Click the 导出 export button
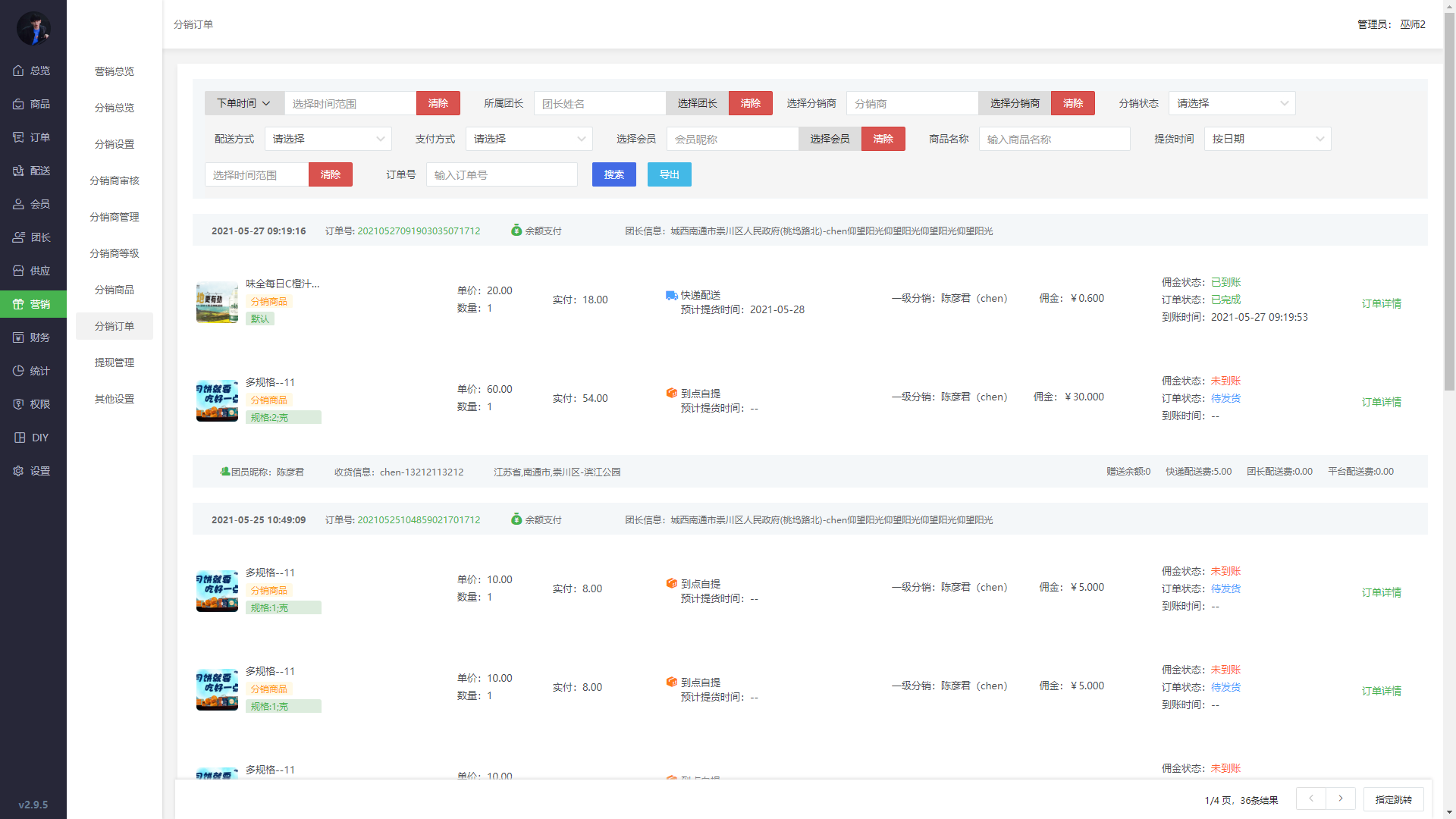Viewport: 1456px width, 819px height. (669, 174)
